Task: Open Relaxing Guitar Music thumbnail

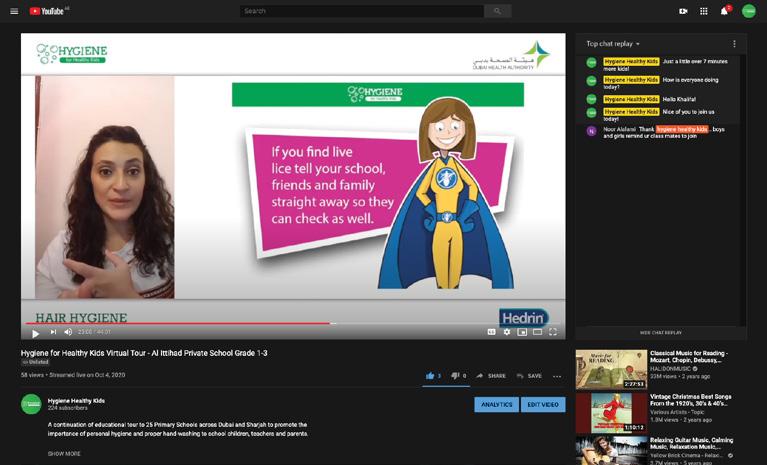Action: 611,450
